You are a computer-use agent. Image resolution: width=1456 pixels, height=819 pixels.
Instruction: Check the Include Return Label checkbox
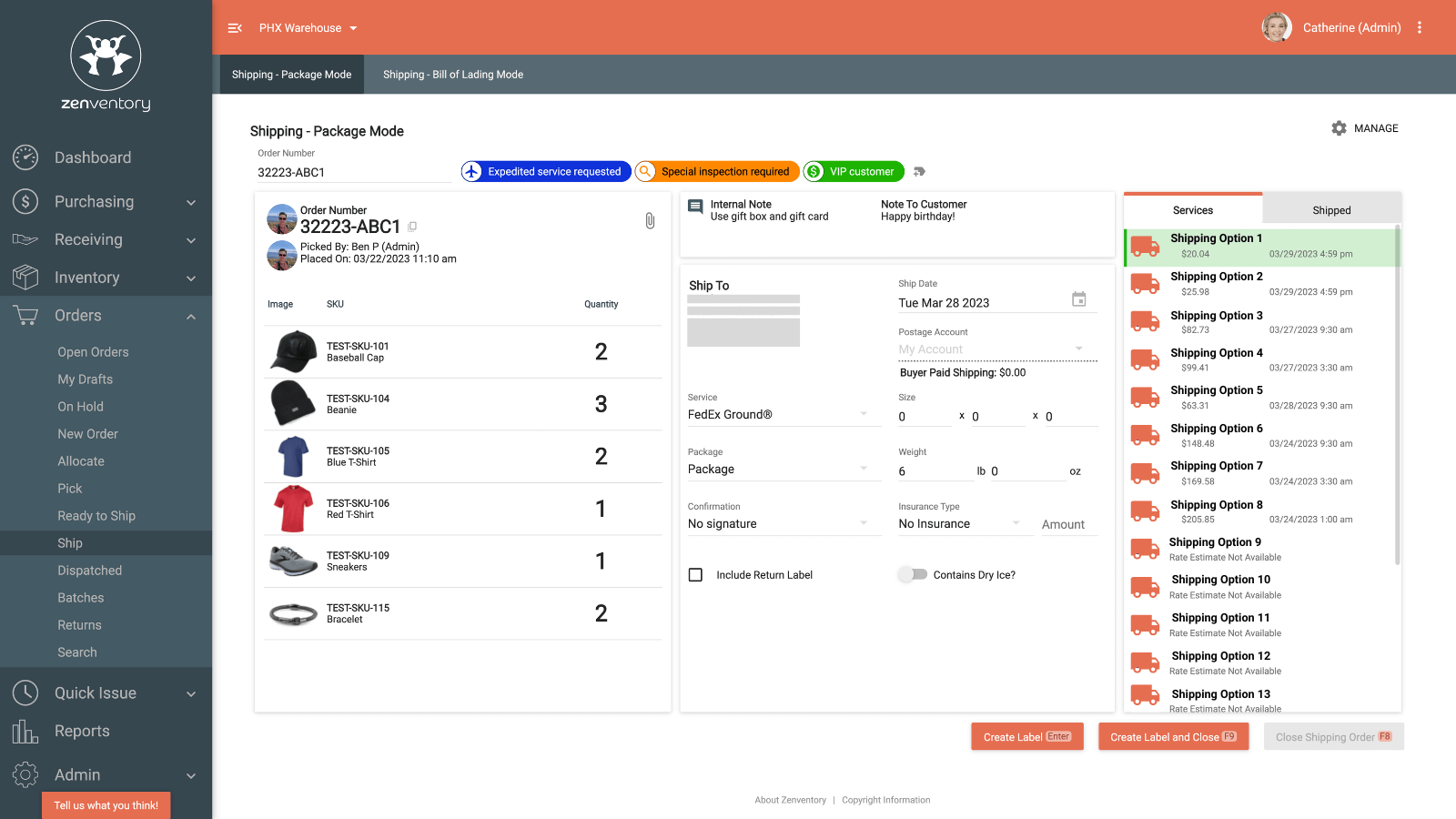pos(696,575)
